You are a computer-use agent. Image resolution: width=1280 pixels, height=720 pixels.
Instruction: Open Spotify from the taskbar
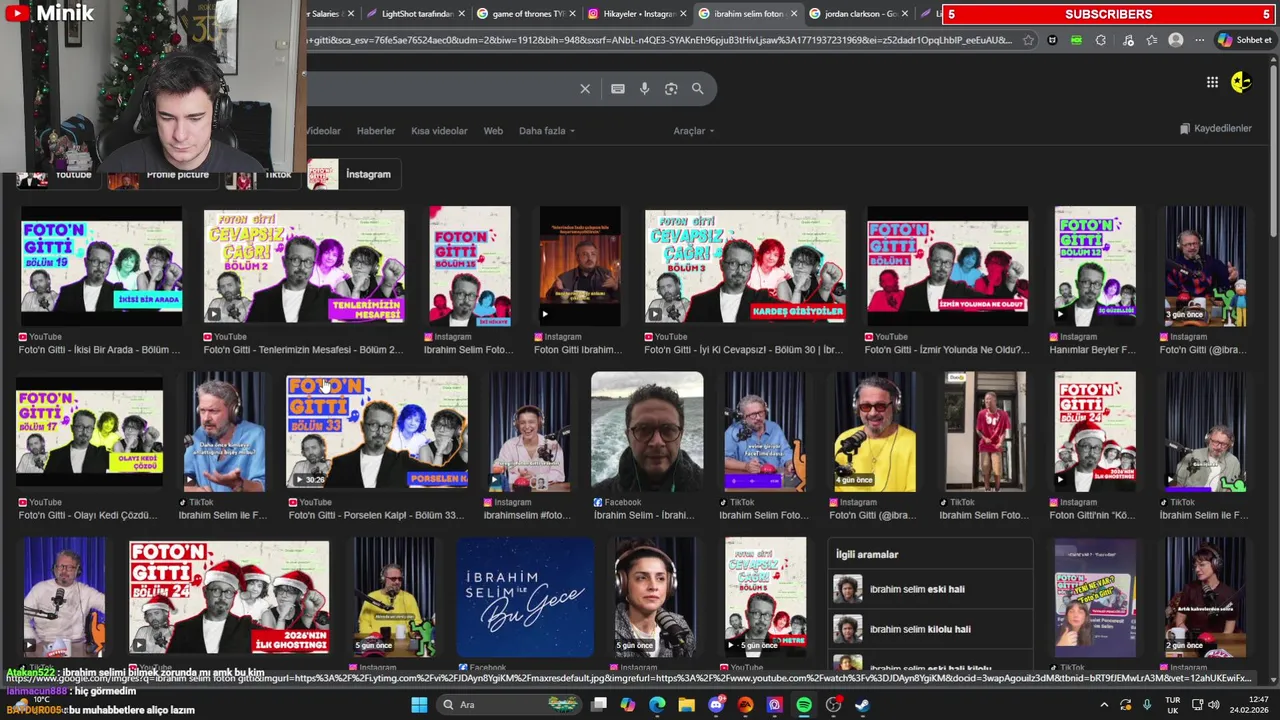tap(804, 705)
